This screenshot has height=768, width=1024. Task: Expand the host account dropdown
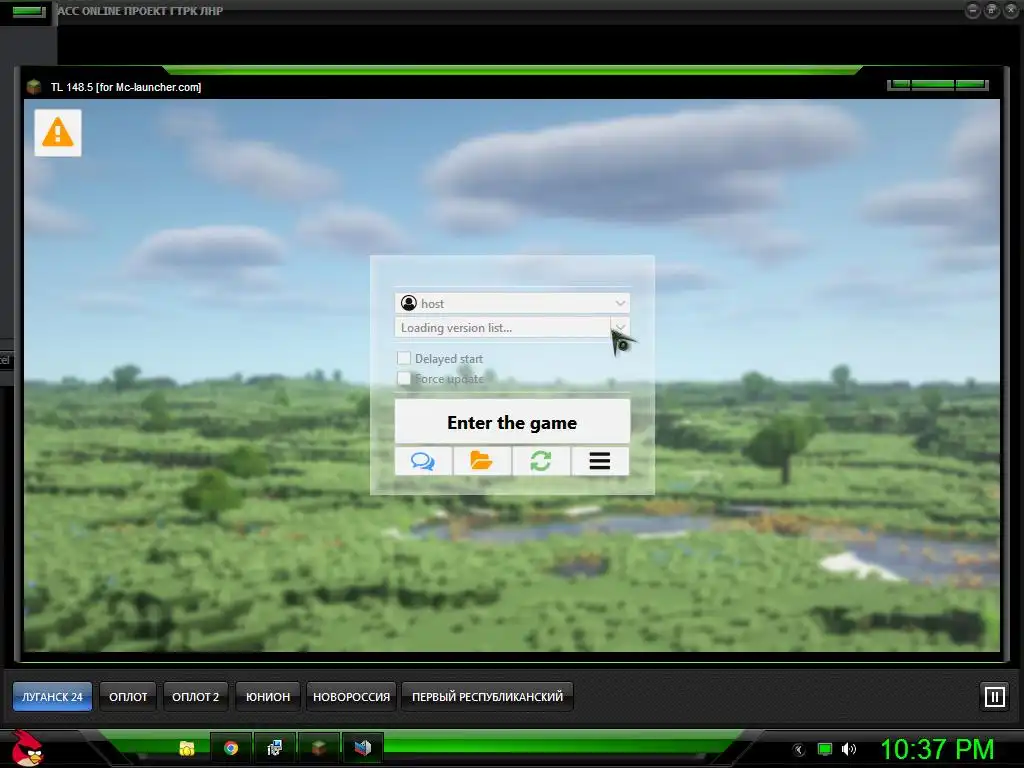coord(620,304)
